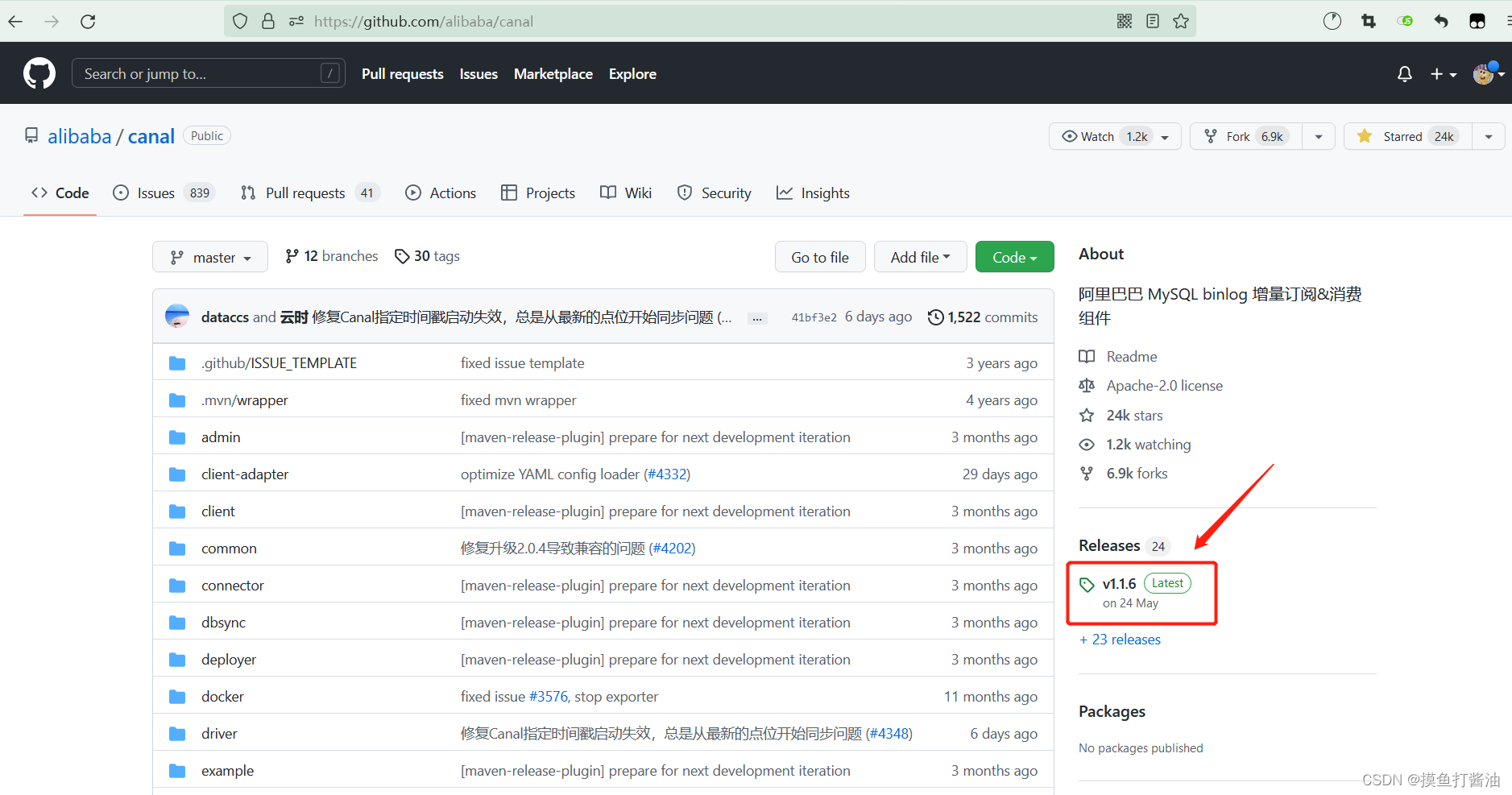Toggle Starred button to unstar repository
The image size is (1512, 795).
click(1408, 136)
